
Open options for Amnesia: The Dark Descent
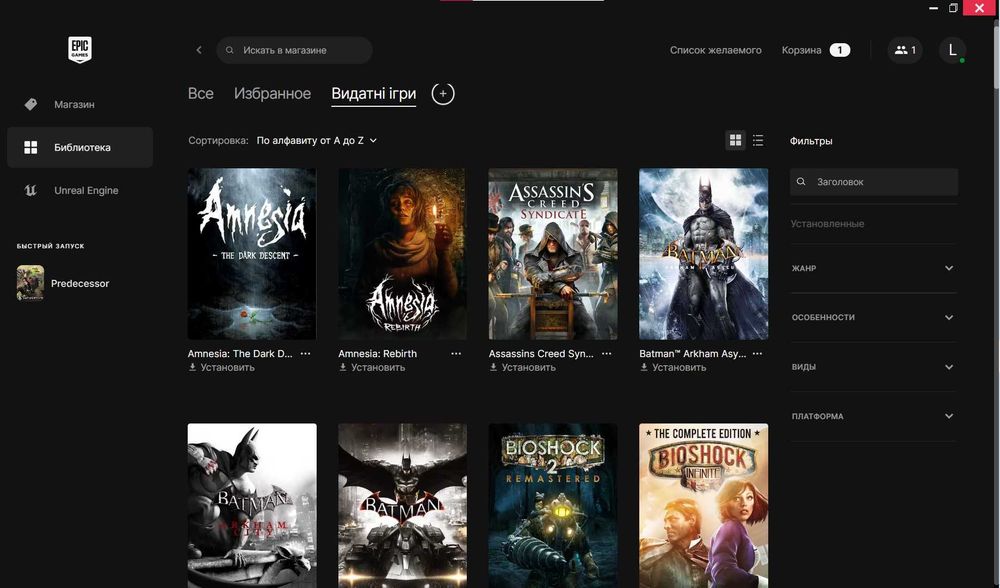point(305,353)
